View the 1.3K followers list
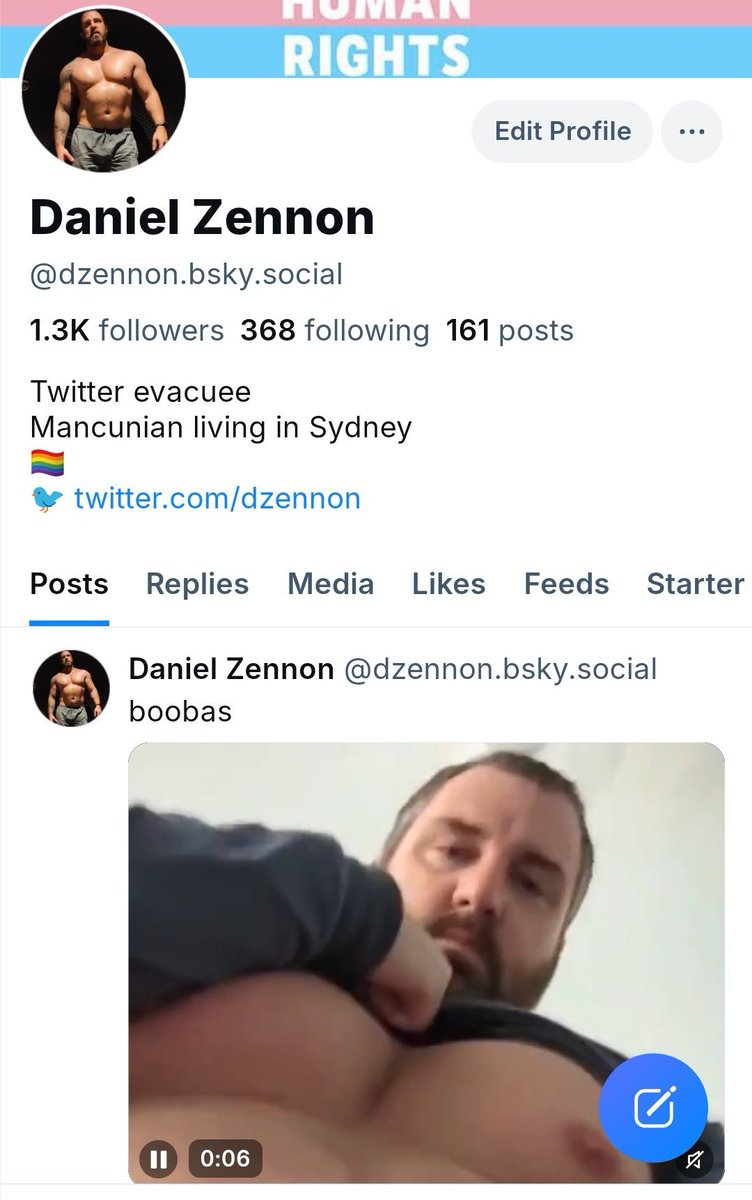This screenshot has height=1200, width=752. 127,330
